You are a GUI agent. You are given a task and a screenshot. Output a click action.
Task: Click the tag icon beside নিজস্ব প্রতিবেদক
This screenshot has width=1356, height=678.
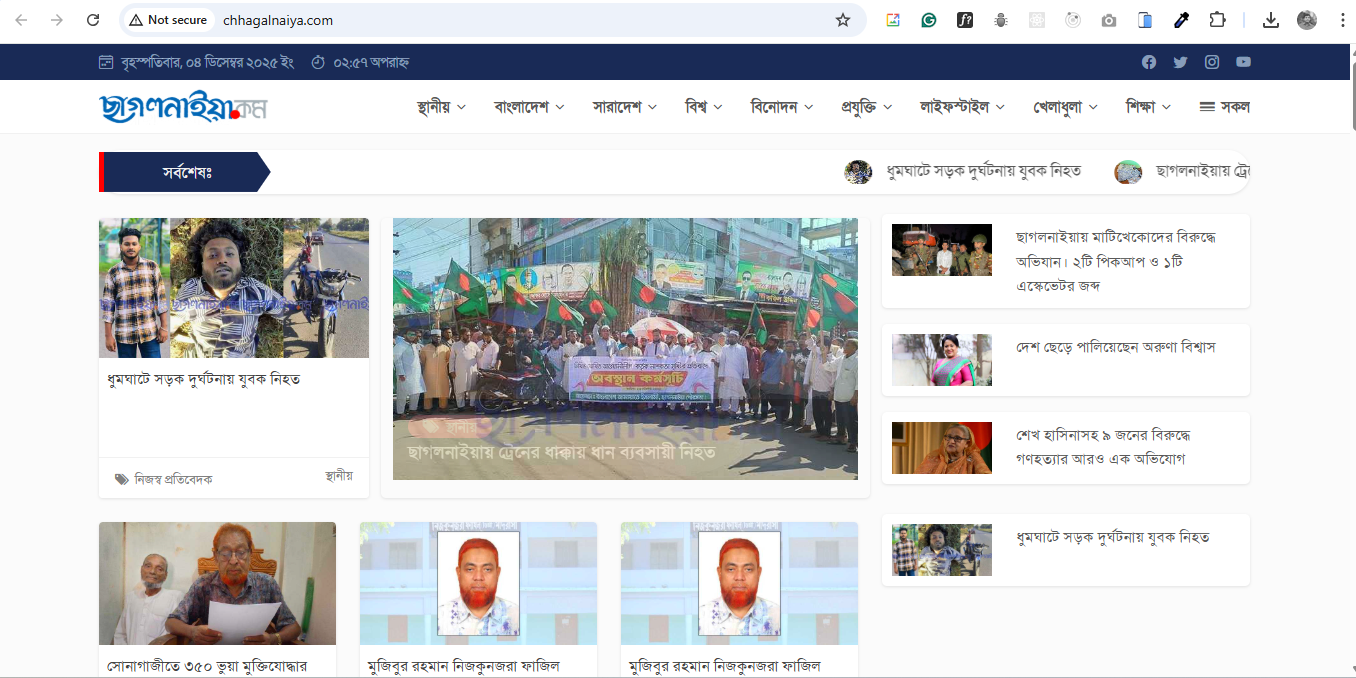(119, 478)
